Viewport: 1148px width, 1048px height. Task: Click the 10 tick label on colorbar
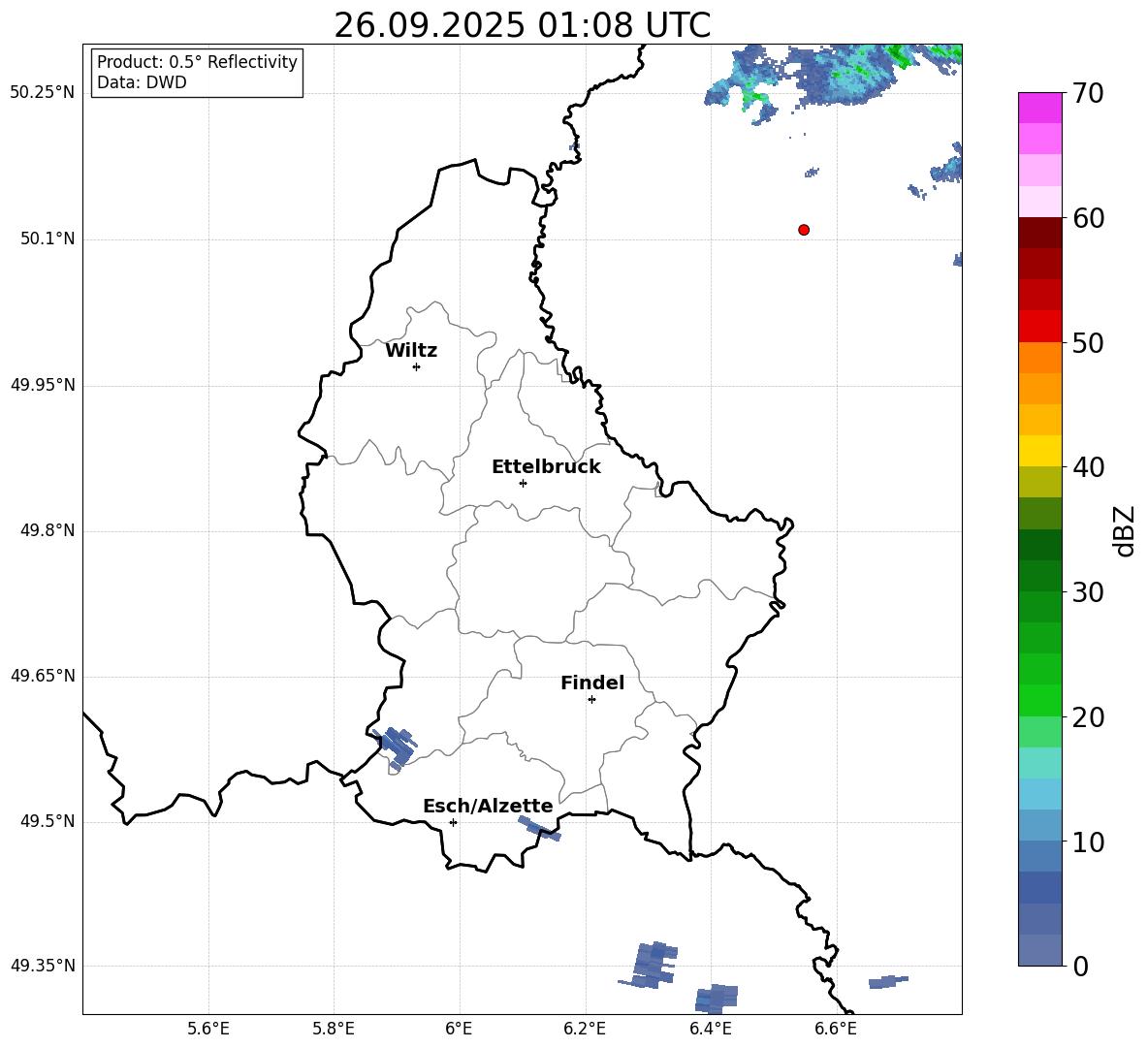(x=1088, y=842)
